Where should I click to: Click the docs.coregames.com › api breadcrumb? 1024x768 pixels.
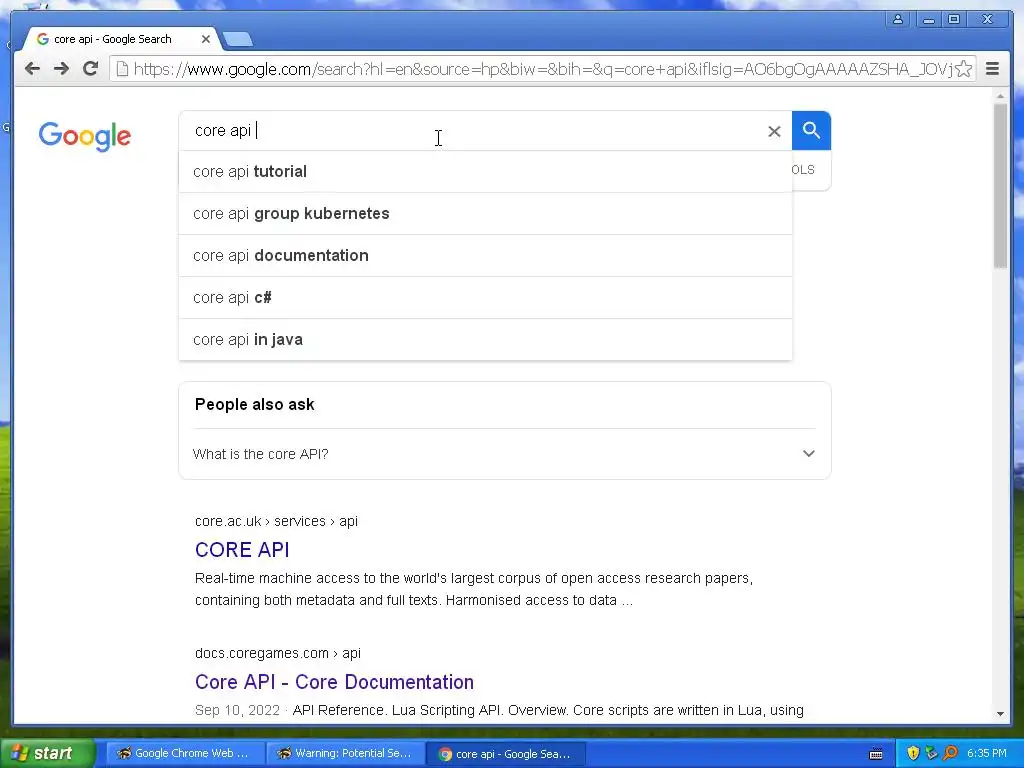[x=278, y=653]
